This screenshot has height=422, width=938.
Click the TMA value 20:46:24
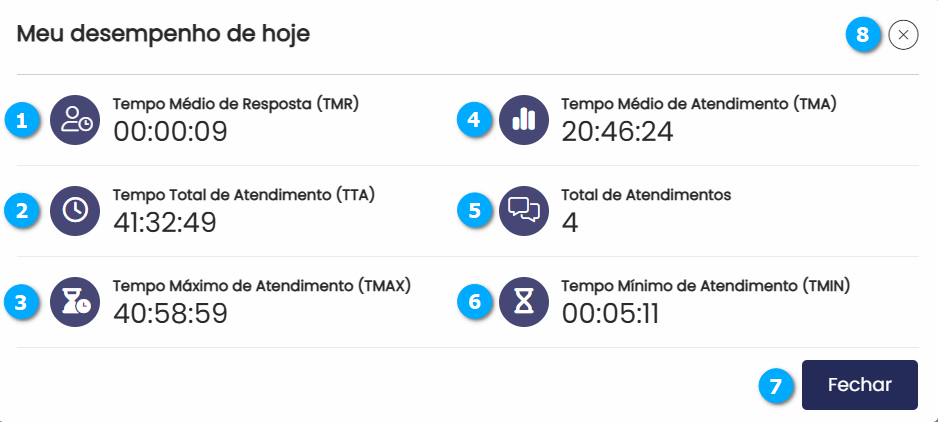pyautogui.click(x=617, y=132)
